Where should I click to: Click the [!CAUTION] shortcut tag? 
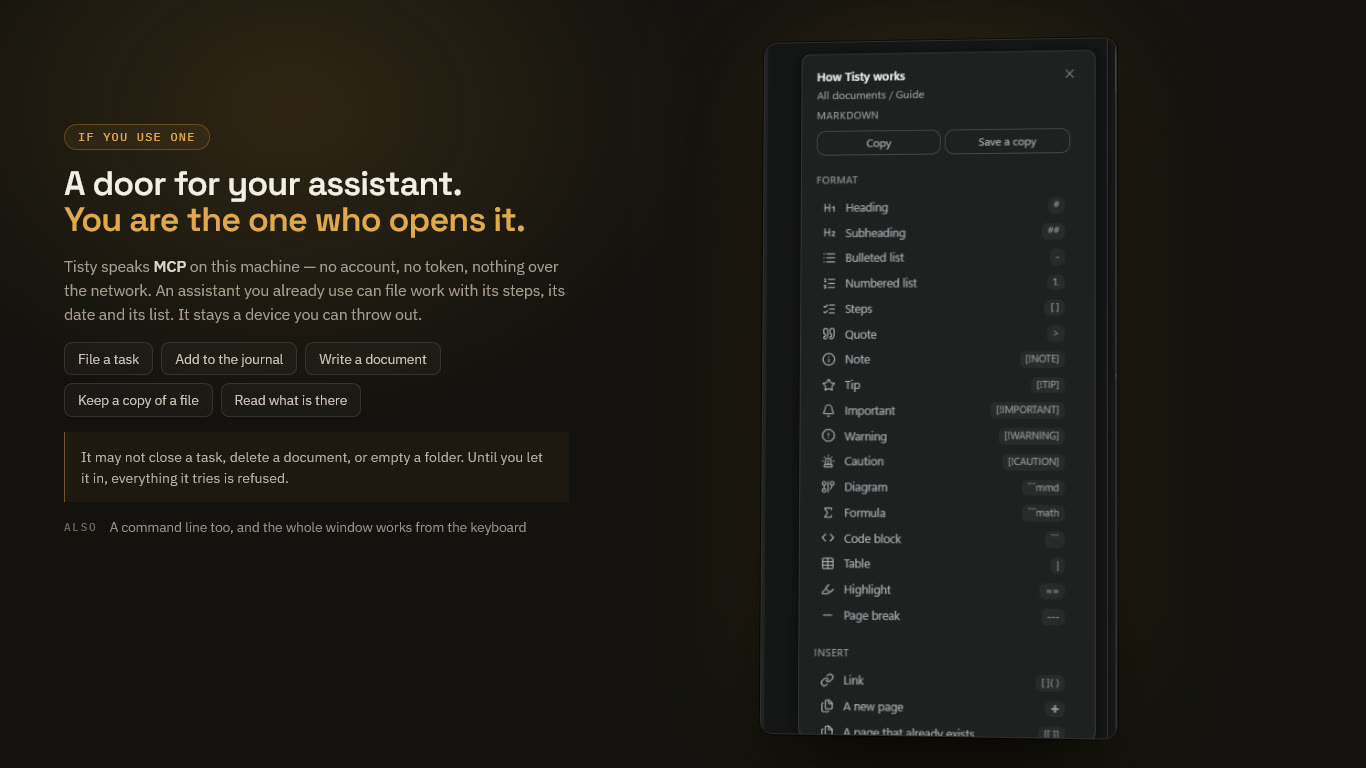click(x=1033, y=462)
